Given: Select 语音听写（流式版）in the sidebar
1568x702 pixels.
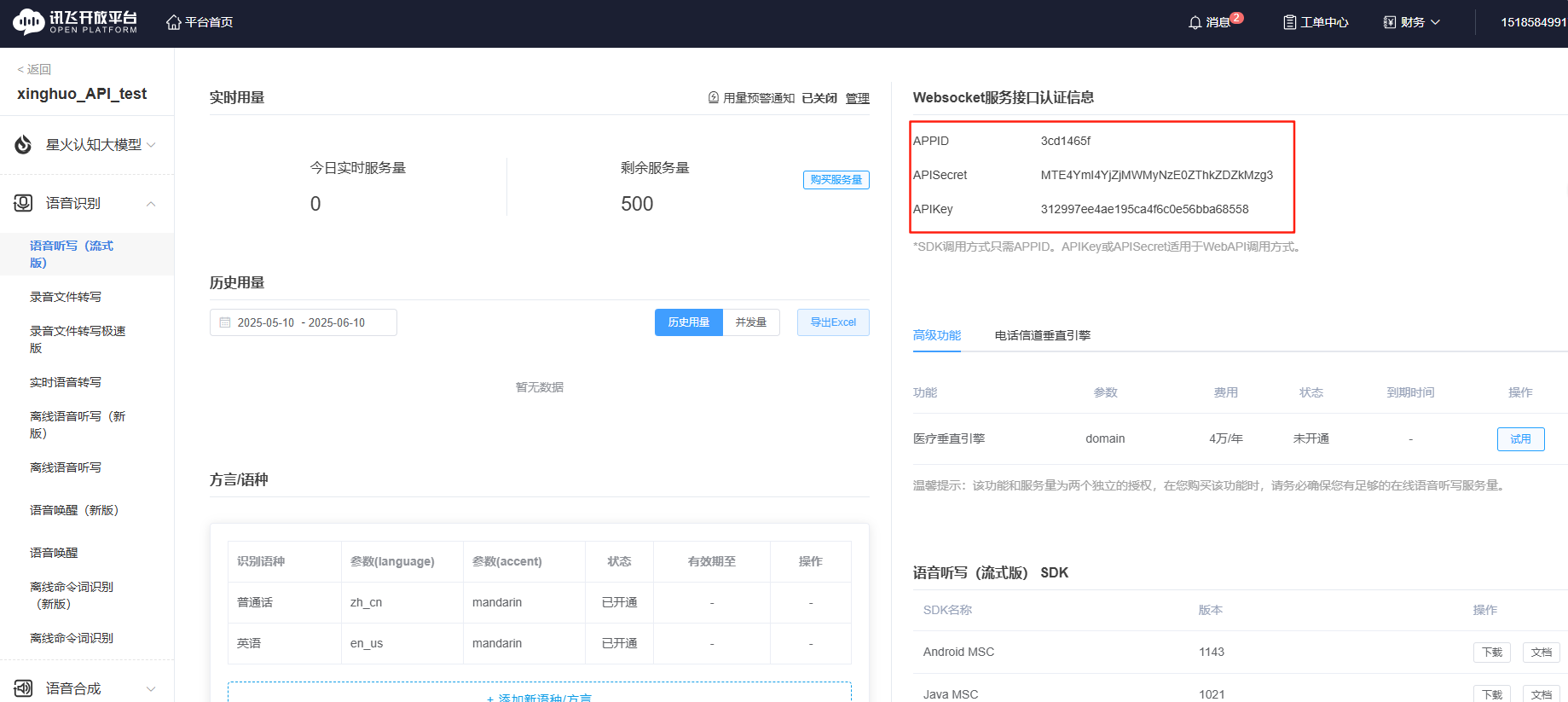Looking at the screenshot, I should (87, 254).
